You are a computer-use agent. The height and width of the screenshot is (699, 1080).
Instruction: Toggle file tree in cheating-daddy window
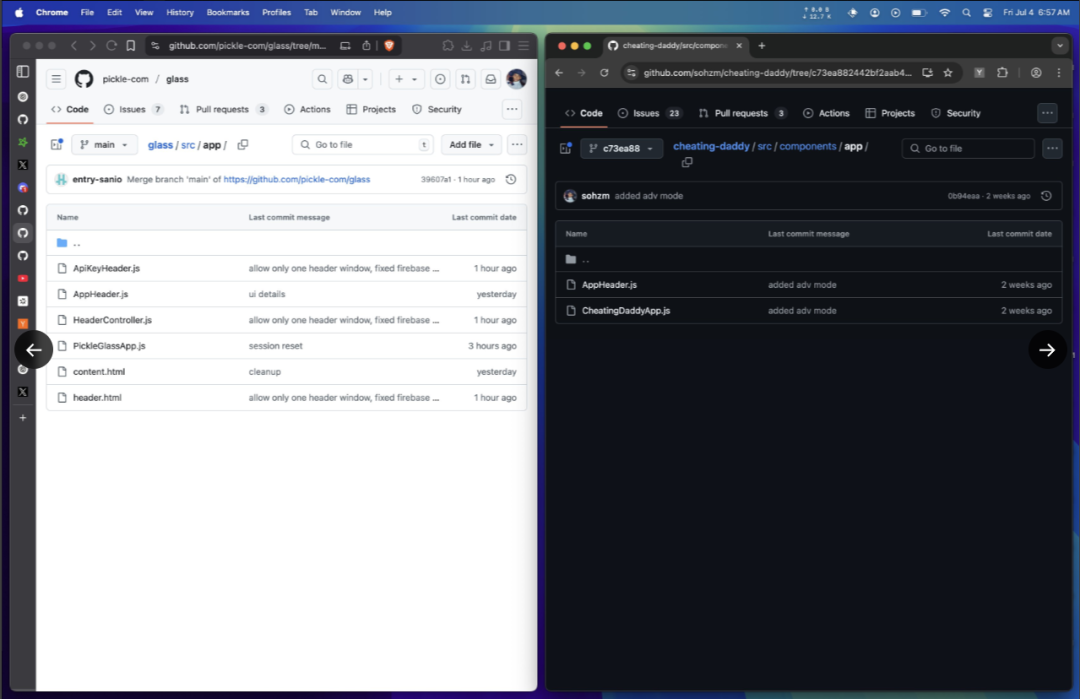(565, 148)
